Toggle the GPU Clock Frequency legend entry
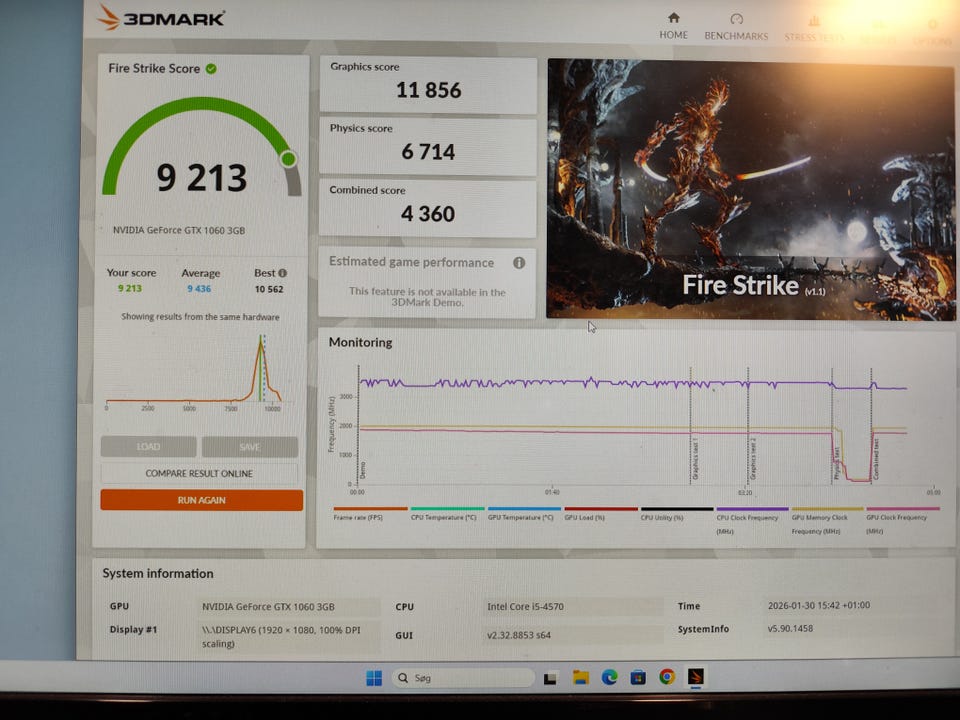Screen dimensions: 960x720 pos(902,520)
